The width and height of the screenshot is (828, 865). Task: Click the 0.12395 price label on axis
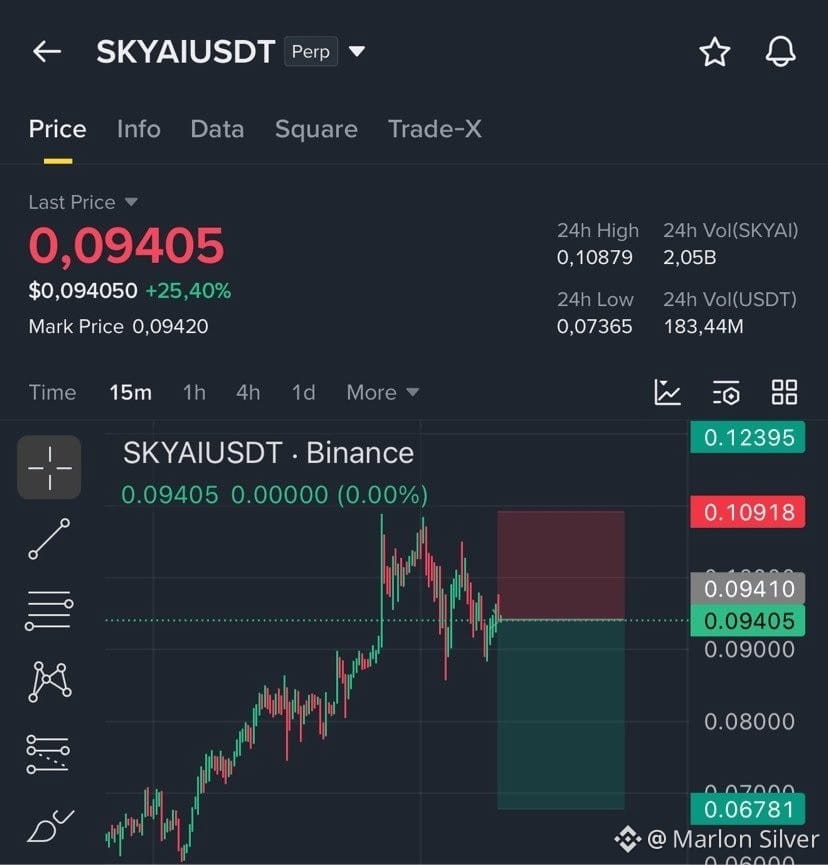(x=747, y=437)
